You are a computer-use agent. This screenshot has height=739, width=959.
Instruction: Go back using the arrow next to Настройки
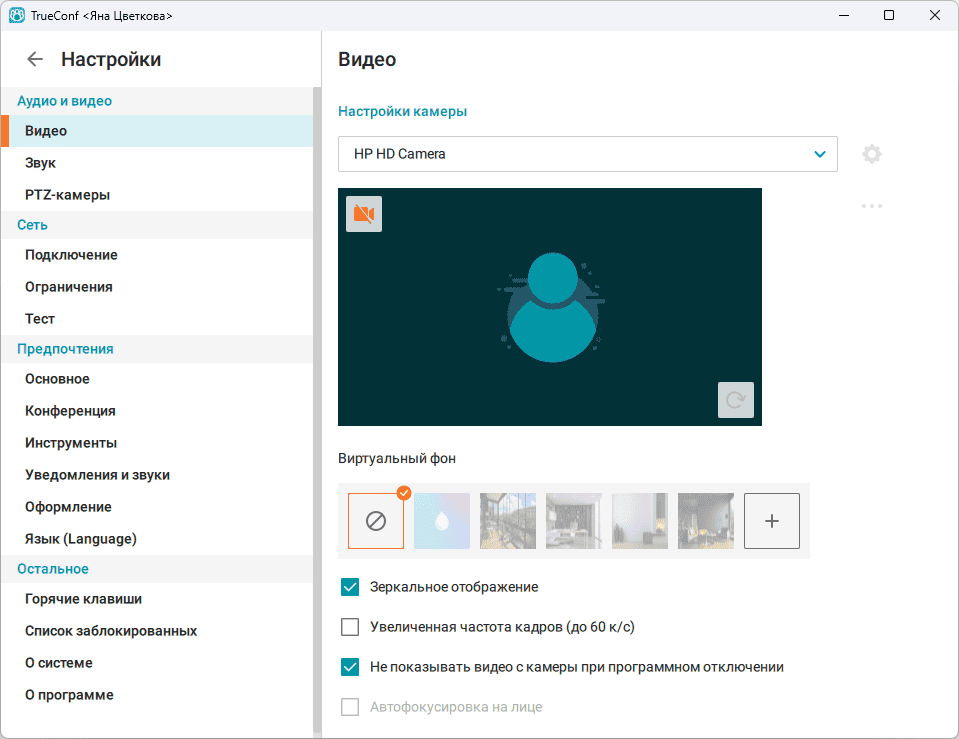pyautogui.click(x=35, y=59)
